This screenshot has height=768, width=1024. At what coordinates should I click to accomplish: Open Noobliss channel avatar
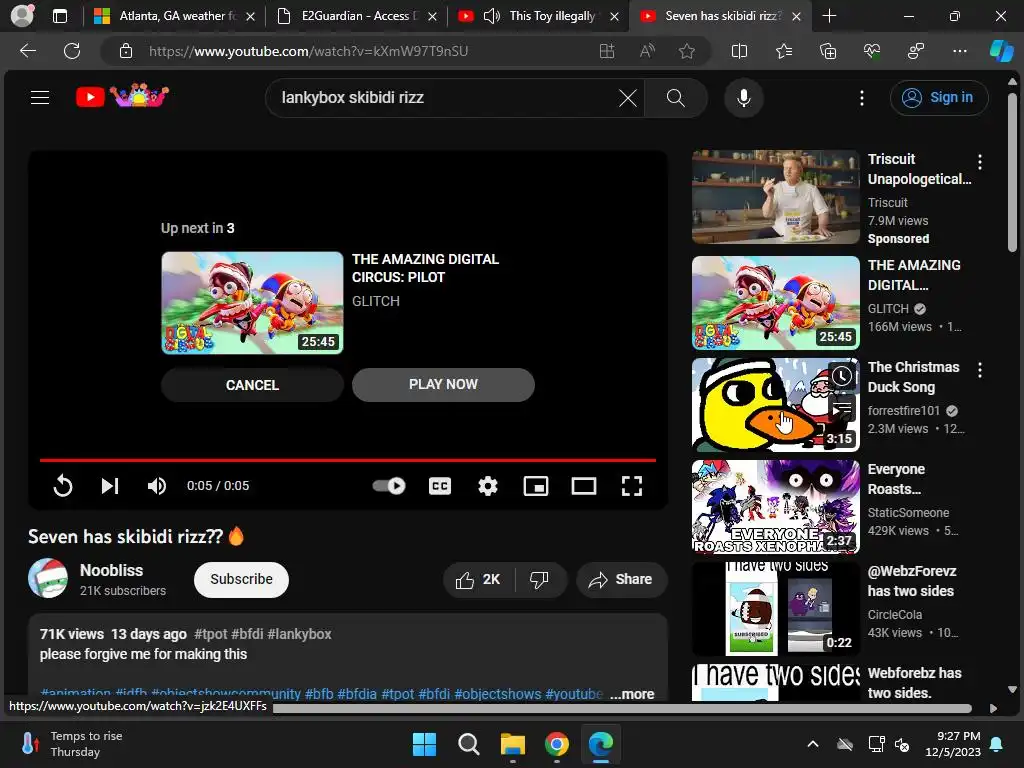click(x=48, y=579)
